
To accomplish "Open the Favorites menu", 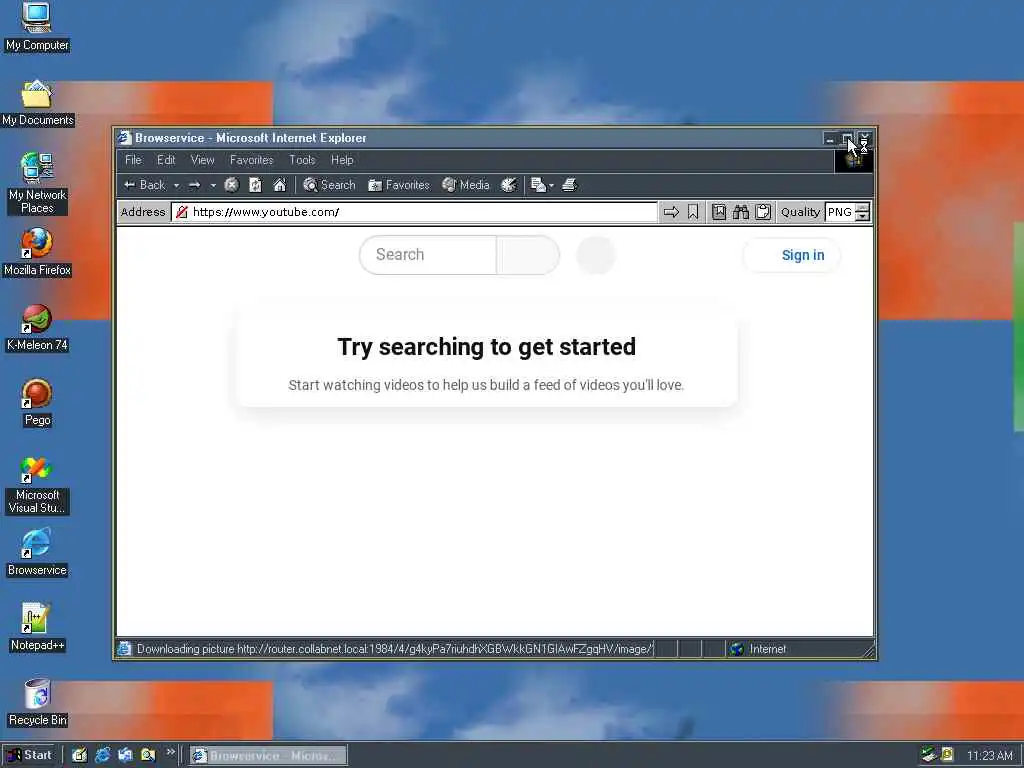I will click(251, 160).
